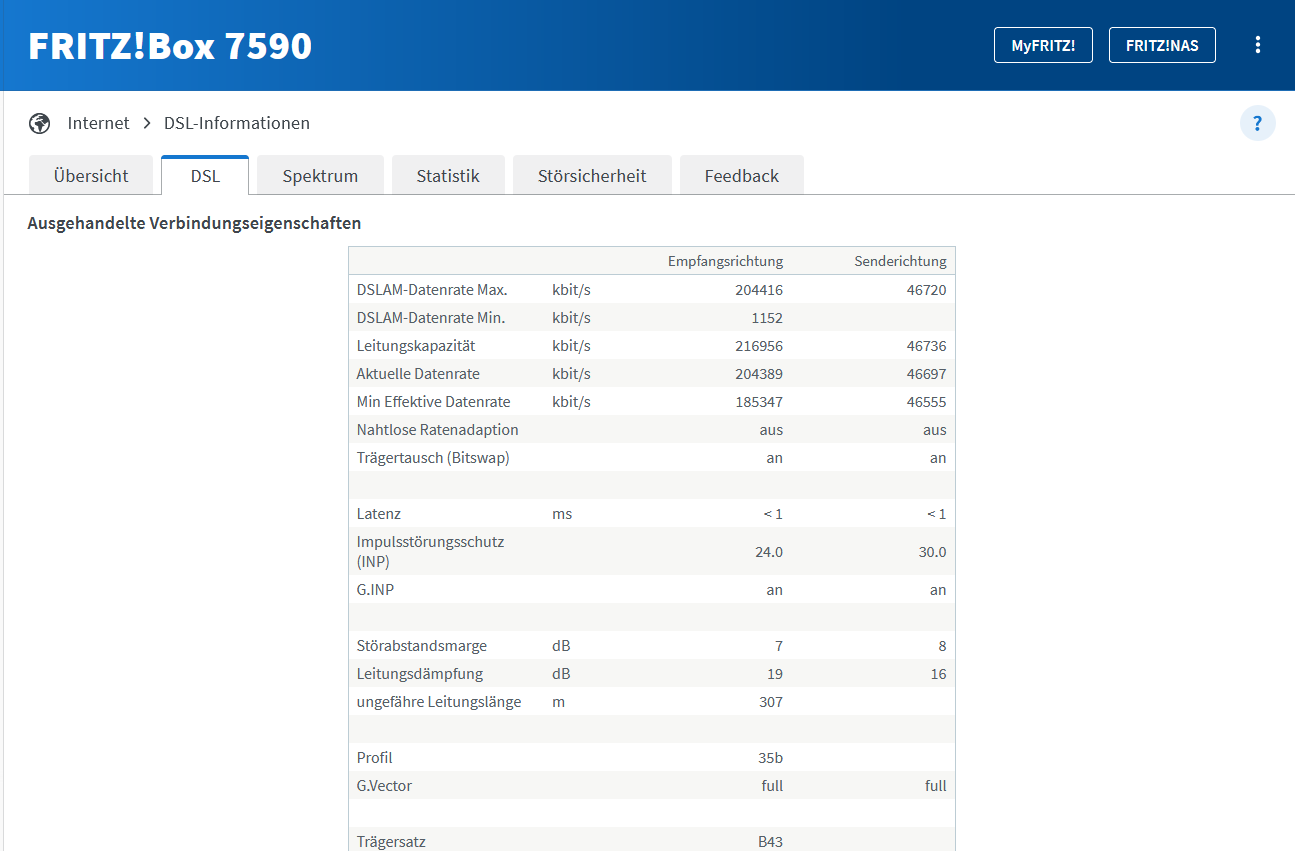Viewport: 1295px width, 851px height.
Task: Open the Statistik tab
Action: click(448, 175)
